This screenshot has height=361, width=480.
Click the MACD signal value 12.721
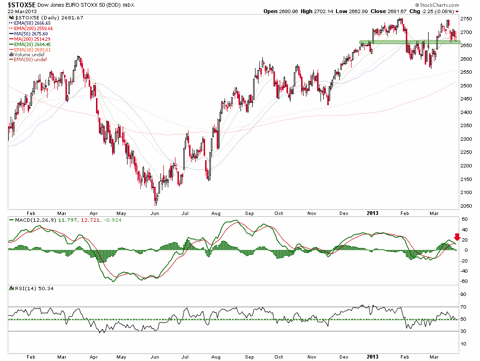pos(90,220)
